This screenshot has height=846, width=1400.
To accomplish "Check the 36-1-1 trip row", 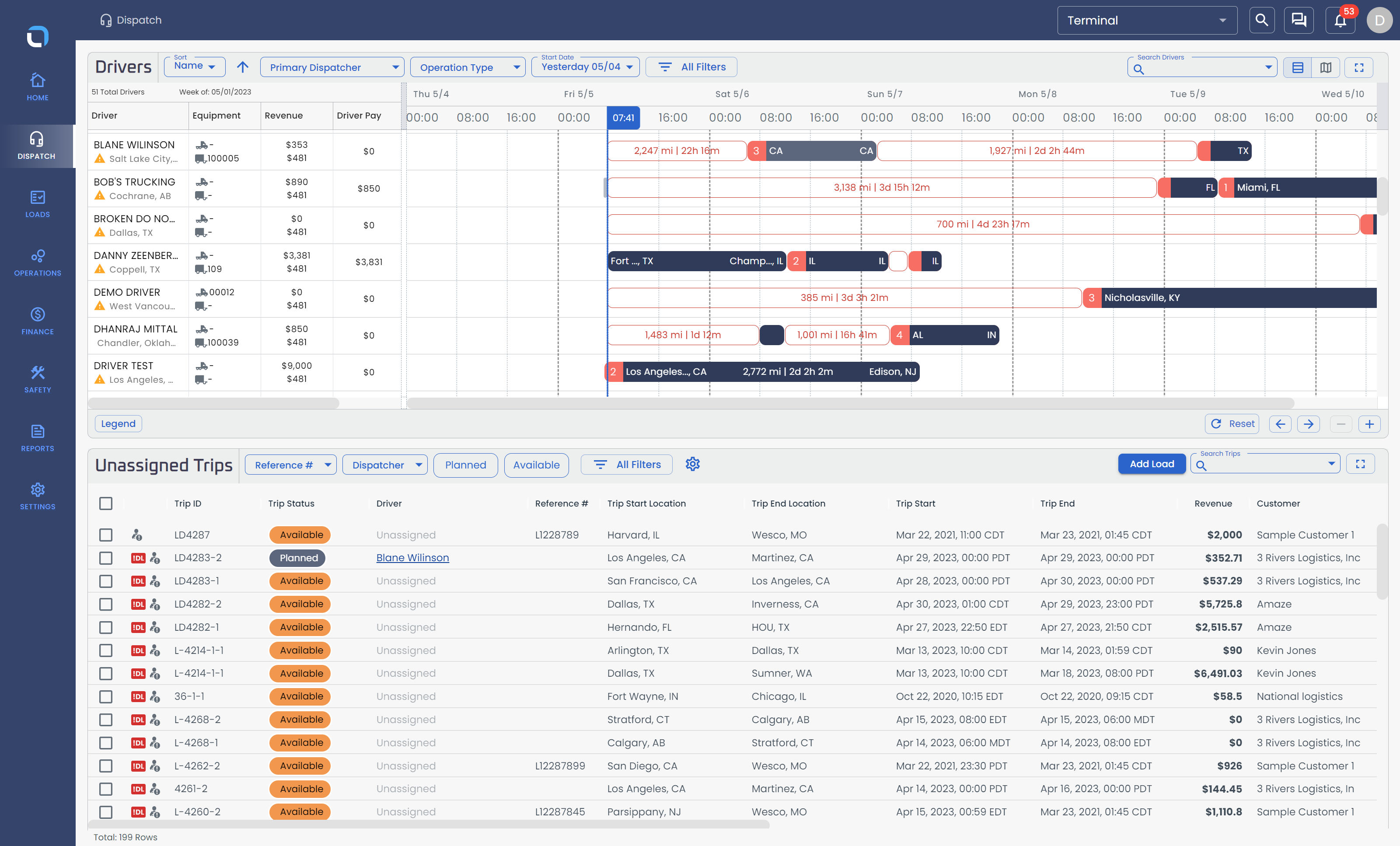I will (x=106, y=696).
